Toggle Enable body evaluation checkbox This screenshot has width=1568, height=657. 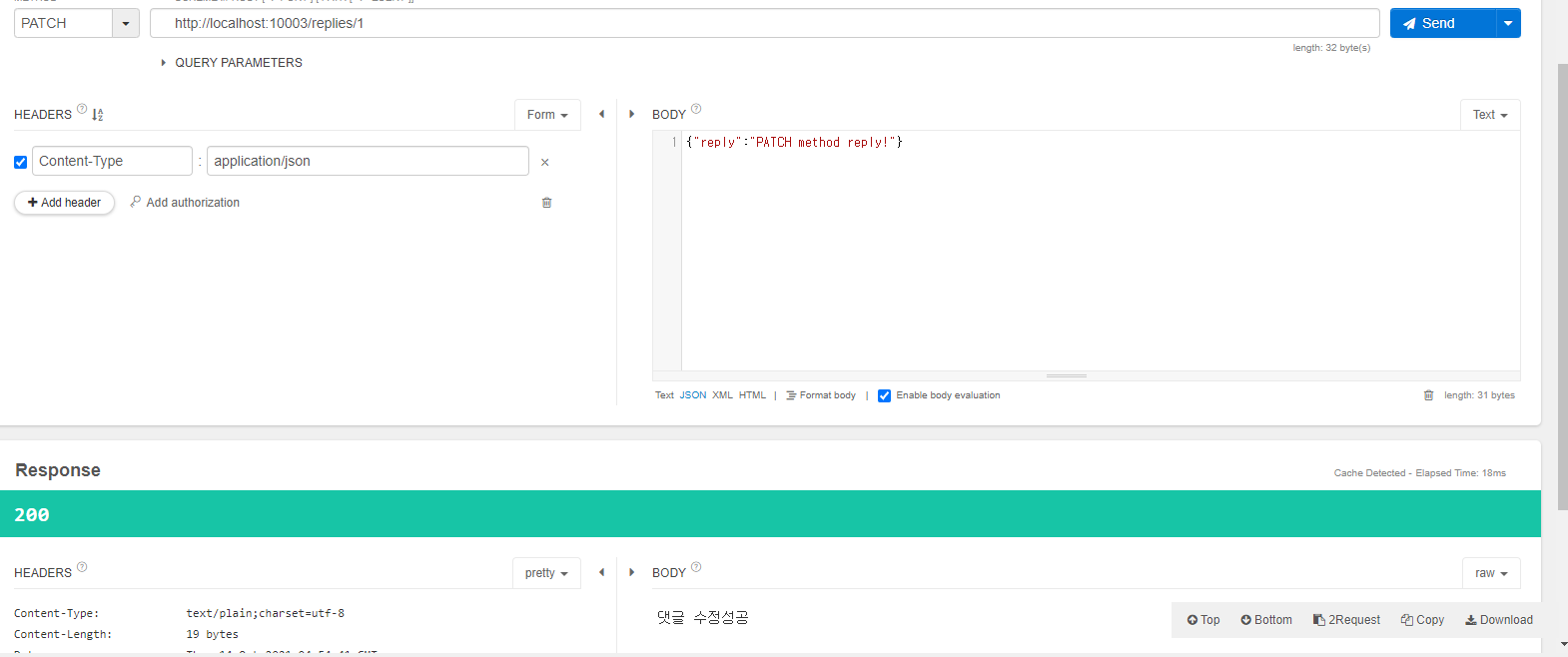[884, 396]
